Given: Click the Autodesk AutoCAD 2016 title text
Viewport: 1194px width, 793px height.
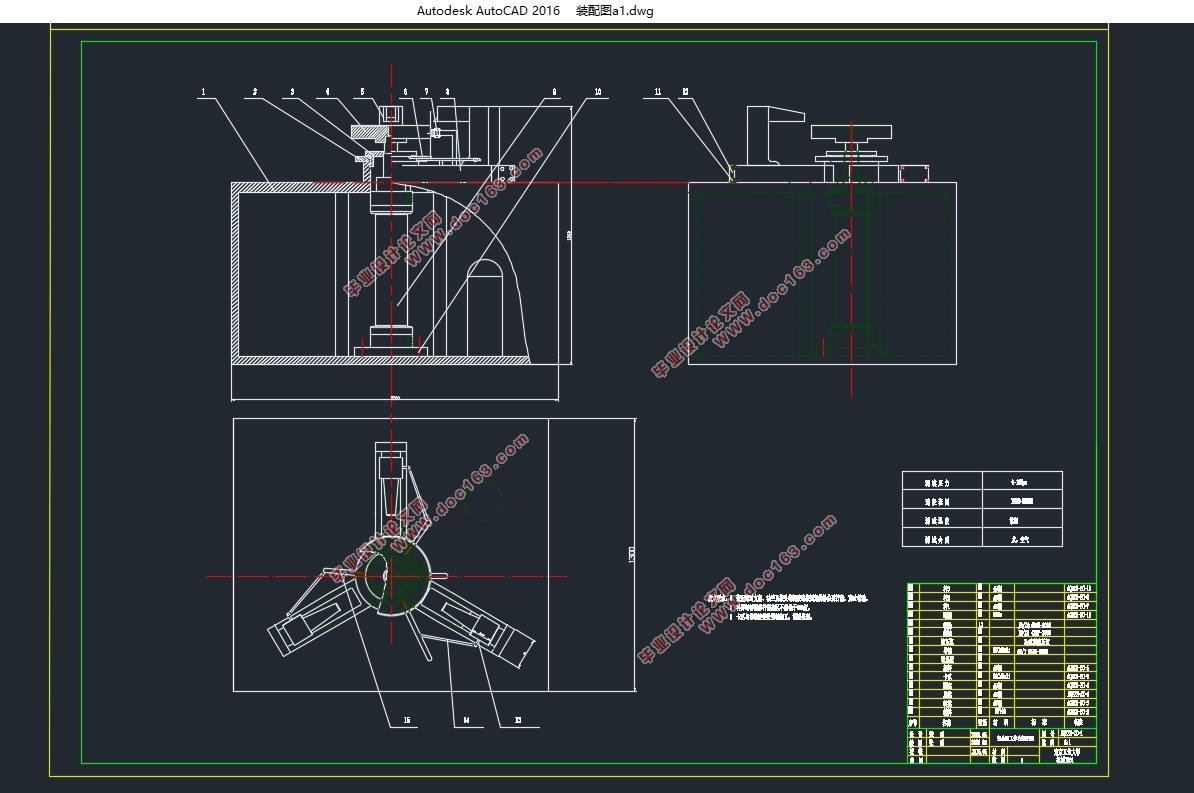Looking at the screenshot, I should tap(488, 11).
